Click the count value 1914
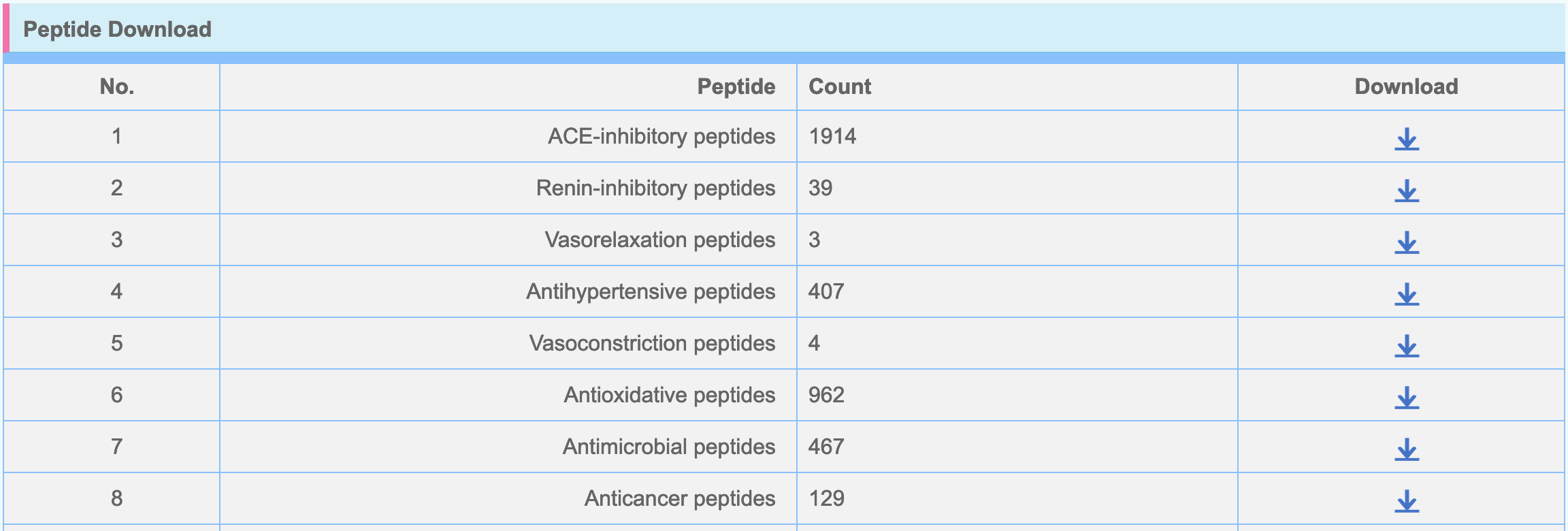This screenshot has width=1568, height=531. (x=832, y=136)
